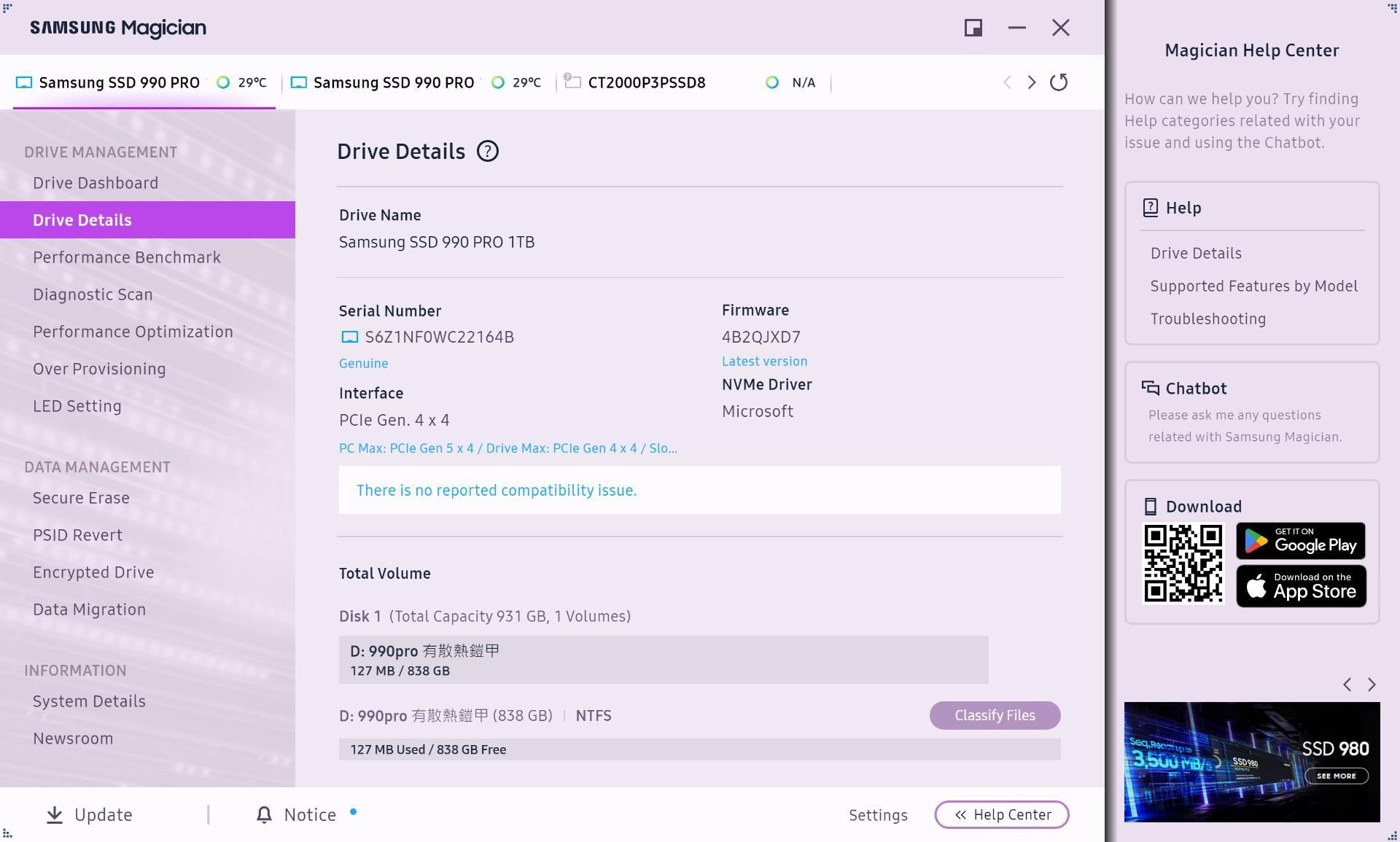The image size is (1400, 842).
Task: Open Supported Features by Model help topic
Action: (x=1254, y=286)
